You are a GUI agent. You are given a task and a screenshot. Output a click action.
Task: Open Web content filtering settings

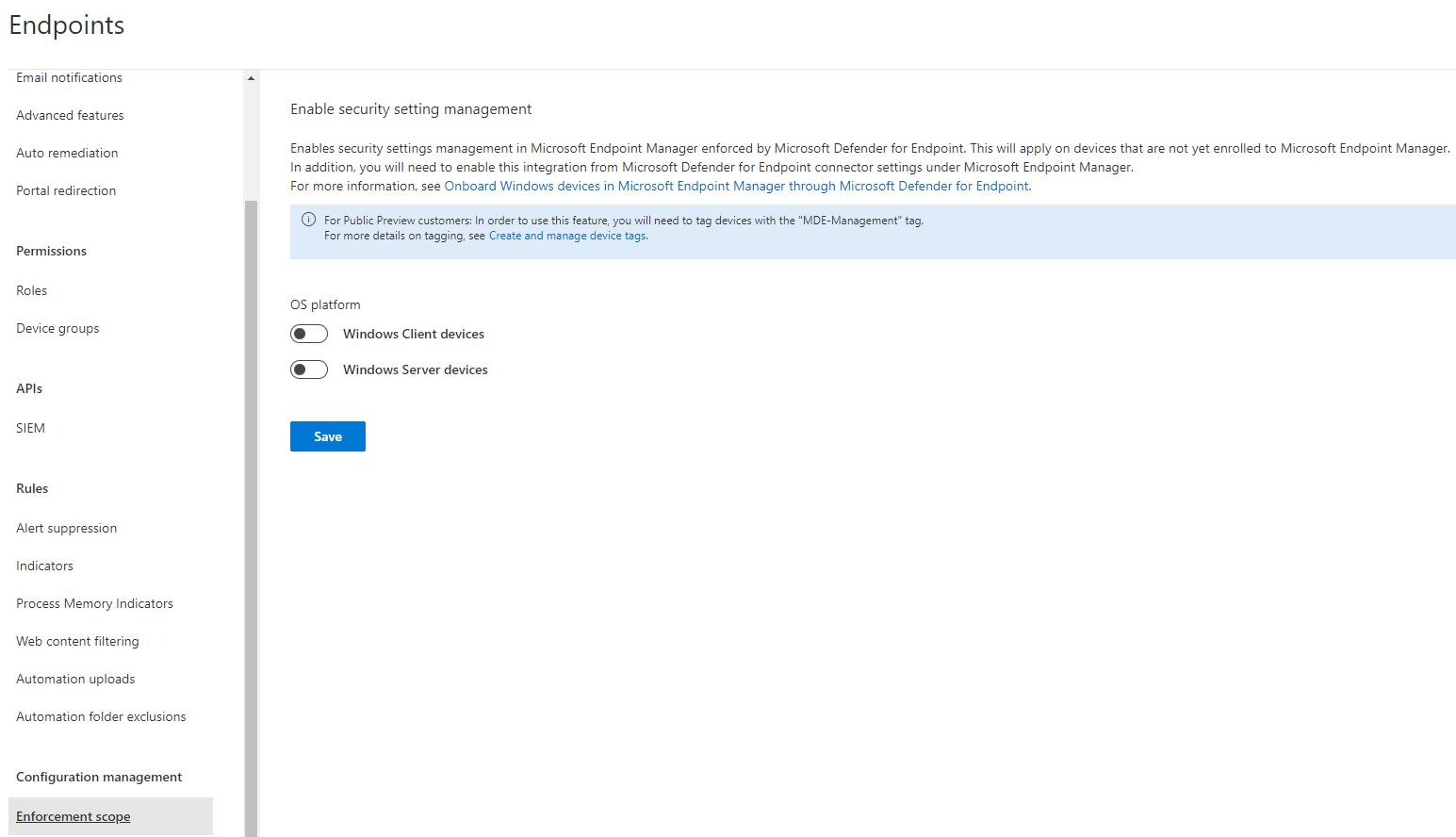(77, 640)
